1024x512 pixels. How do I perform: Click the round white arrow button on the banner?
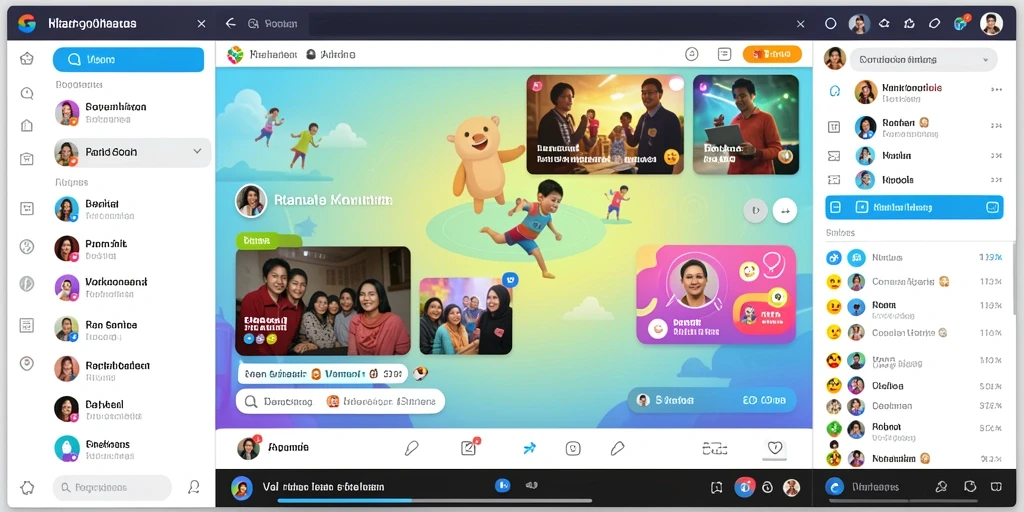click(785, 210)
